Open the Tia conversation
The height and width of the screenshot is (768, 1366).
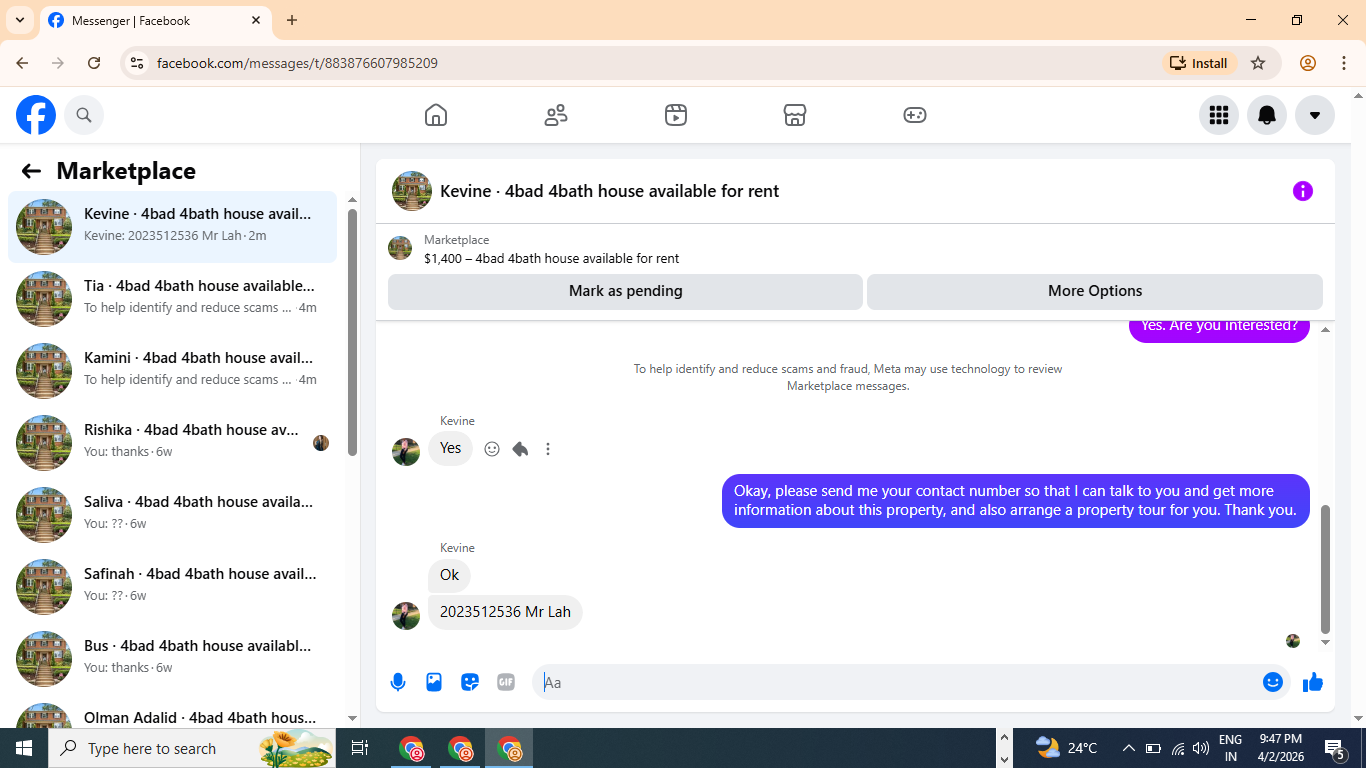coord(173,299)
